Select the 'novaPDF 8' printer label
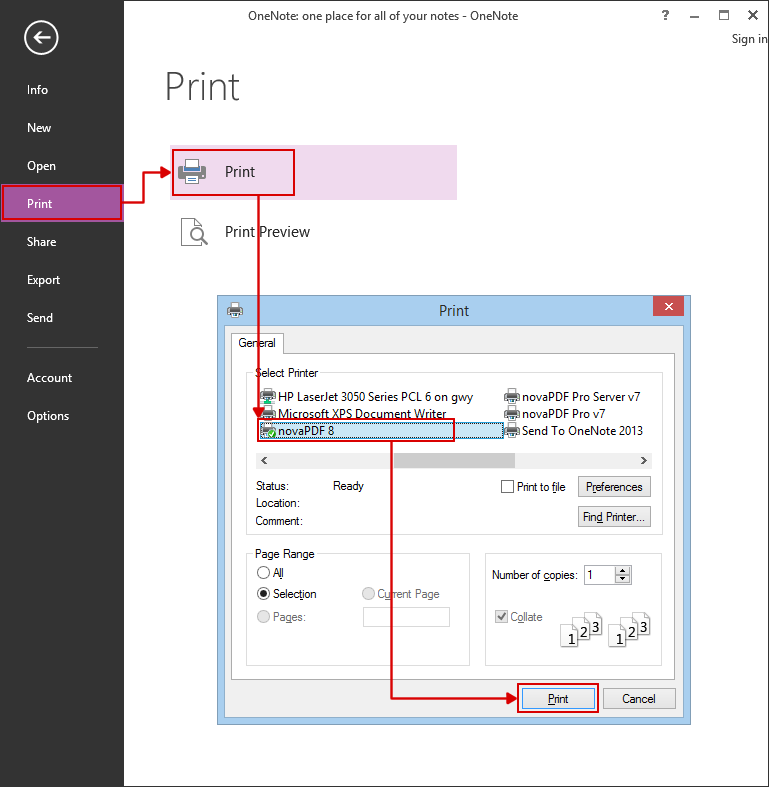This screenshot has width=769, height=787. 306,431
